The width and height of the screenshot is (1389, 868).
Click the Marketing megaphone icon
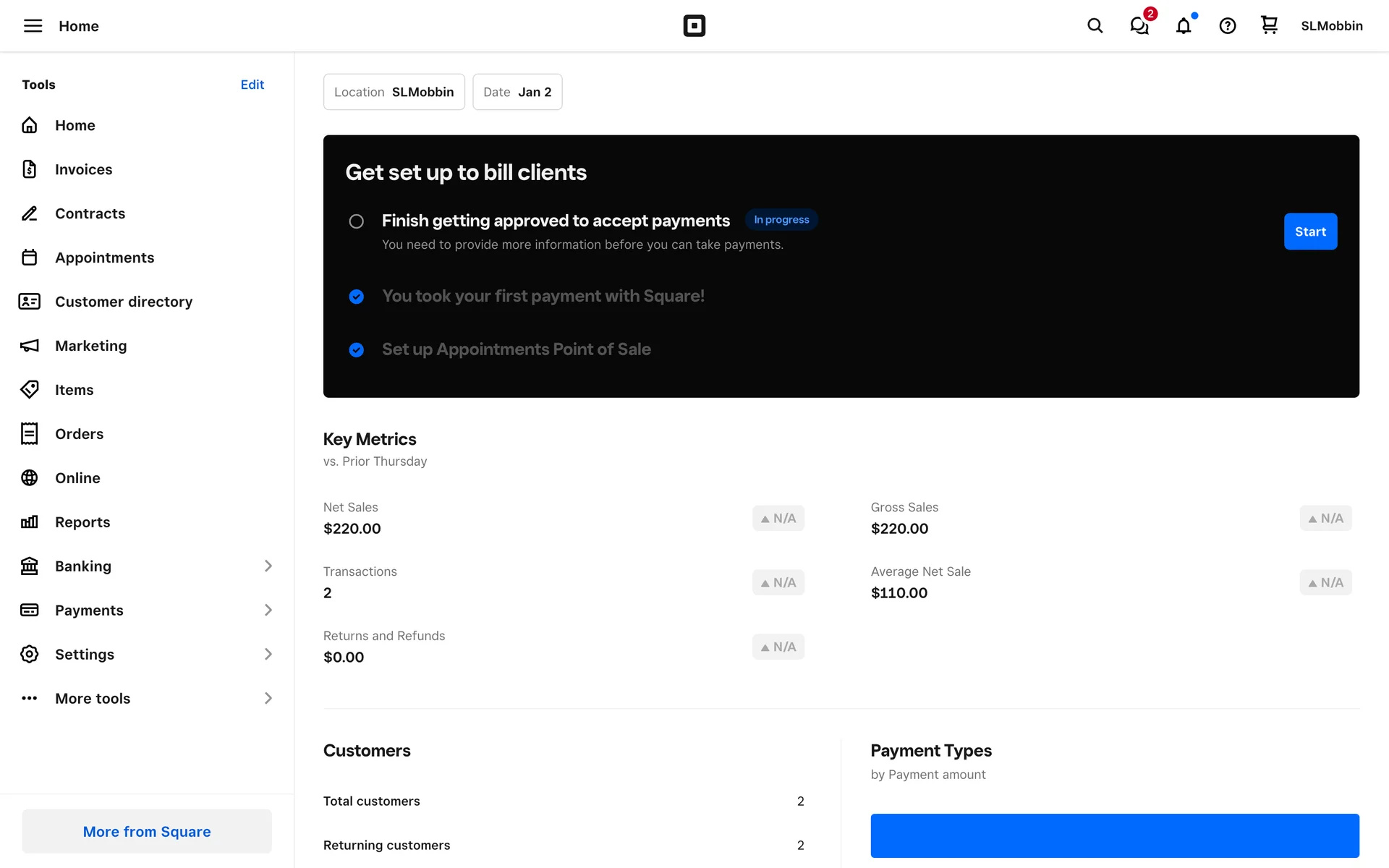pyautogui.click(x=29, y=346)
